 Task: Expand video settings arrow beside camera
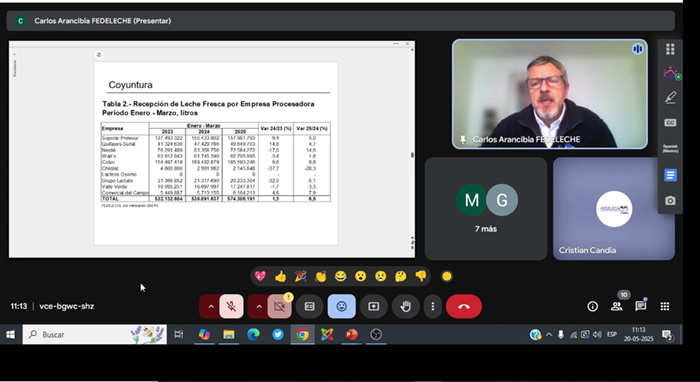259,306
